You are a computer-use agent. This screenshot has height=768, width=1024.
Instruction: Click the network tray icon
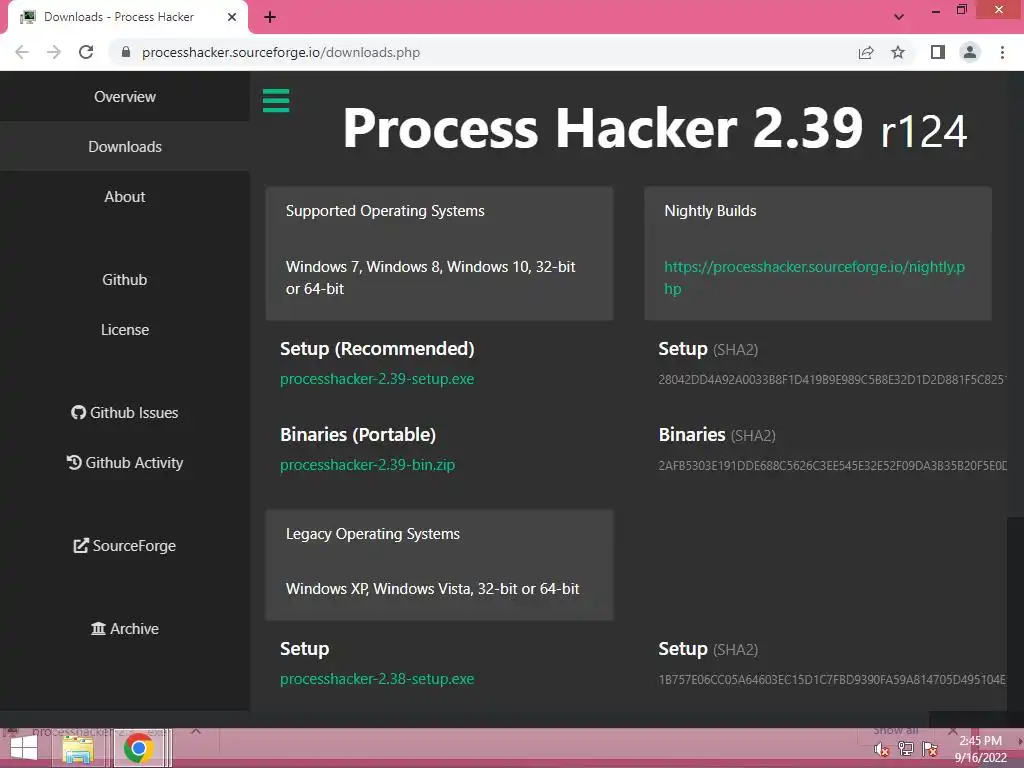(906, 749)
